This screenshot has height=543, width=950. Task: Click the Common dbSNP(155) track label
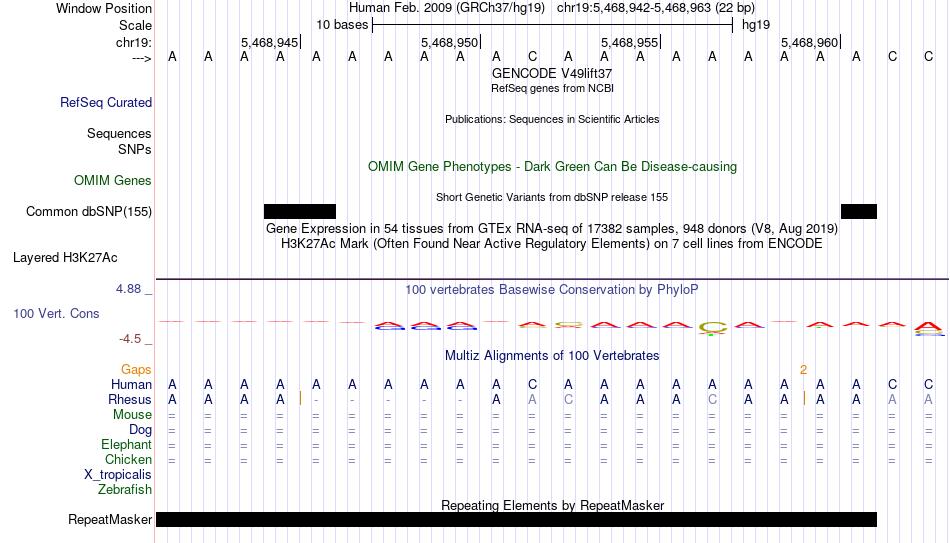pyautogui.click(x=89, y=212)
